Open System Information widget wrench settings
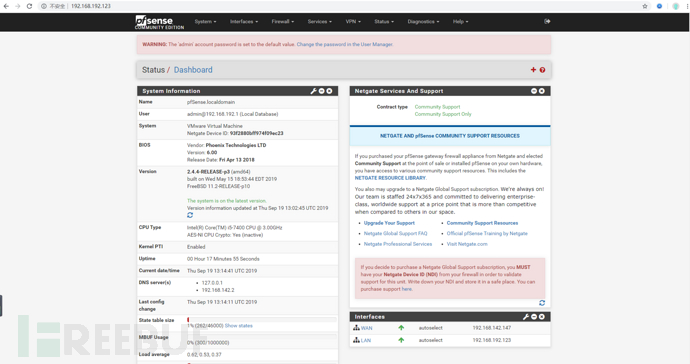690x364 pixels. tap(313, 91)
